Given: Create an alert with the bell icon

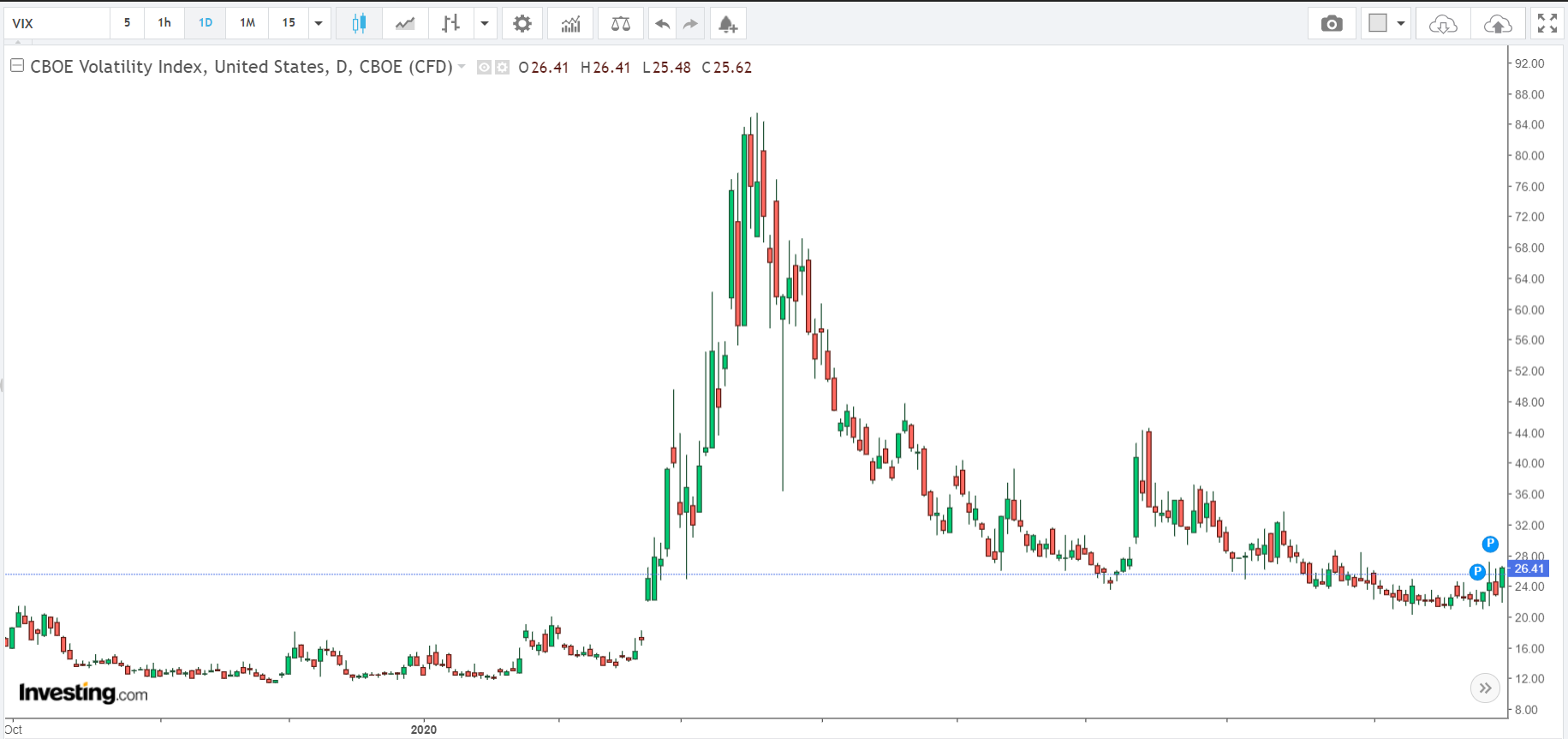Looking at the screenshot, I should click(x=728, y=24).
